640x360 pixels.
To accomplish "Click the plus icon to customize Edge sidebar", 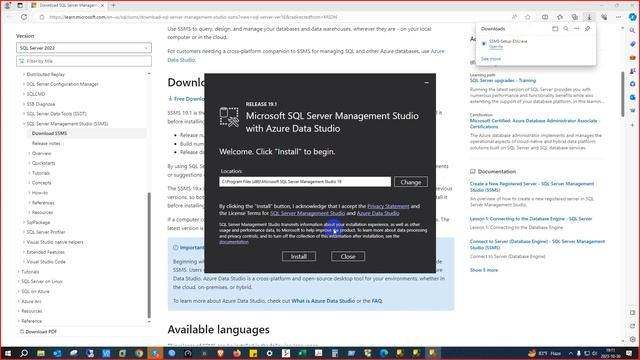I will point(633,125).
